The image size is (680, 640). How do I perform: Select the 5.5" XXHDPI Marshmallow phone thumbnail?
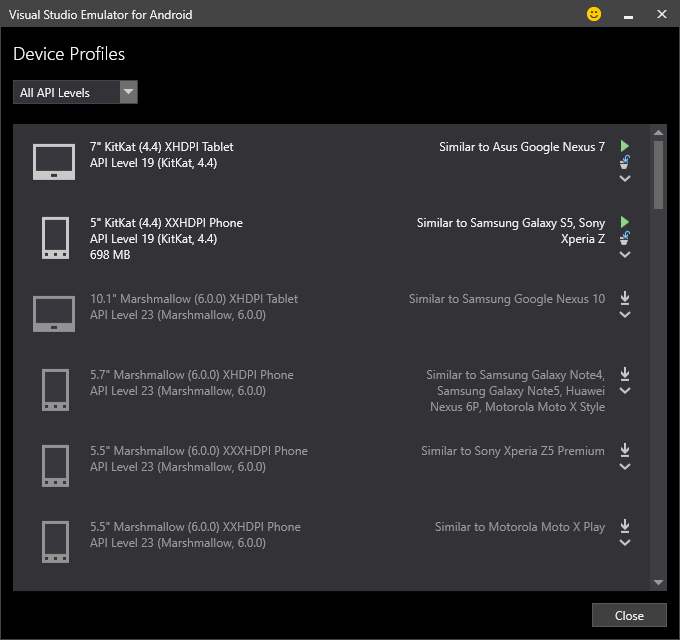54,542
